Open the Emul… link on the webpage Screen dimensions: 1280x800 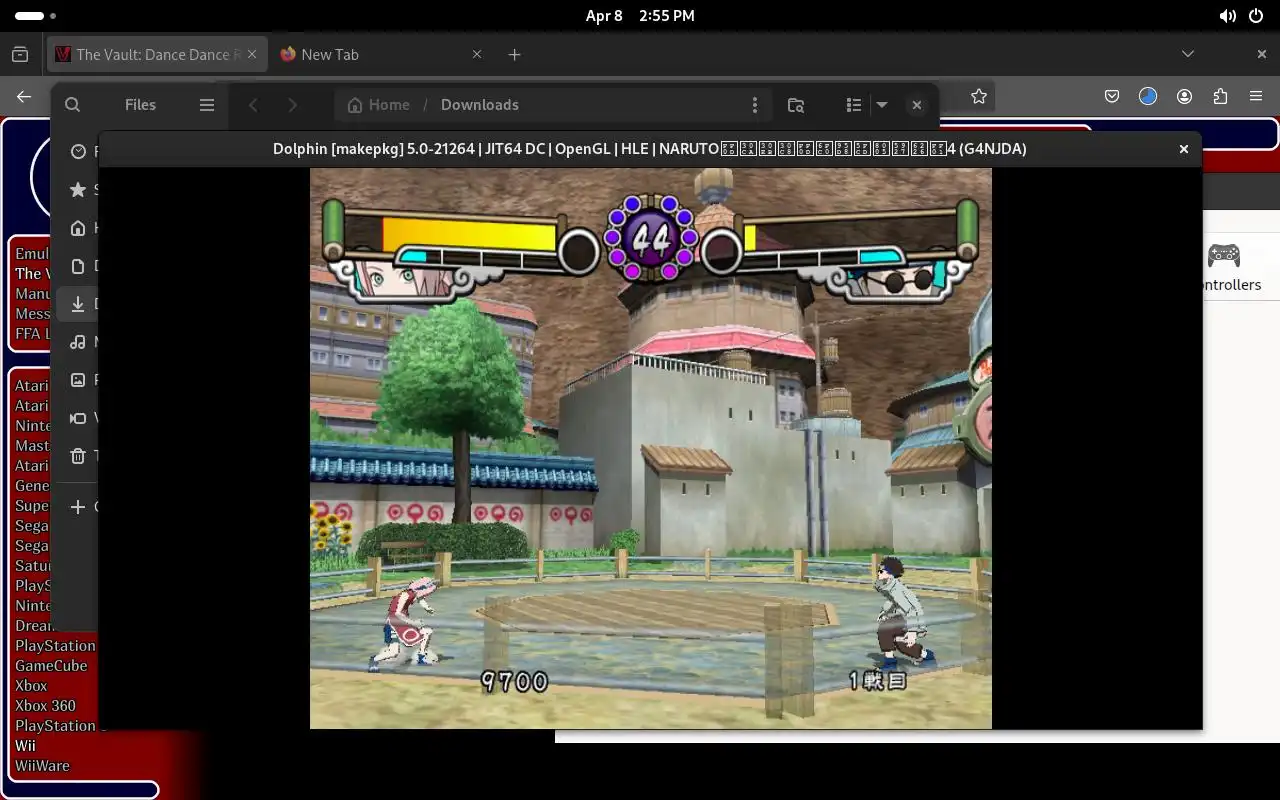32,254
